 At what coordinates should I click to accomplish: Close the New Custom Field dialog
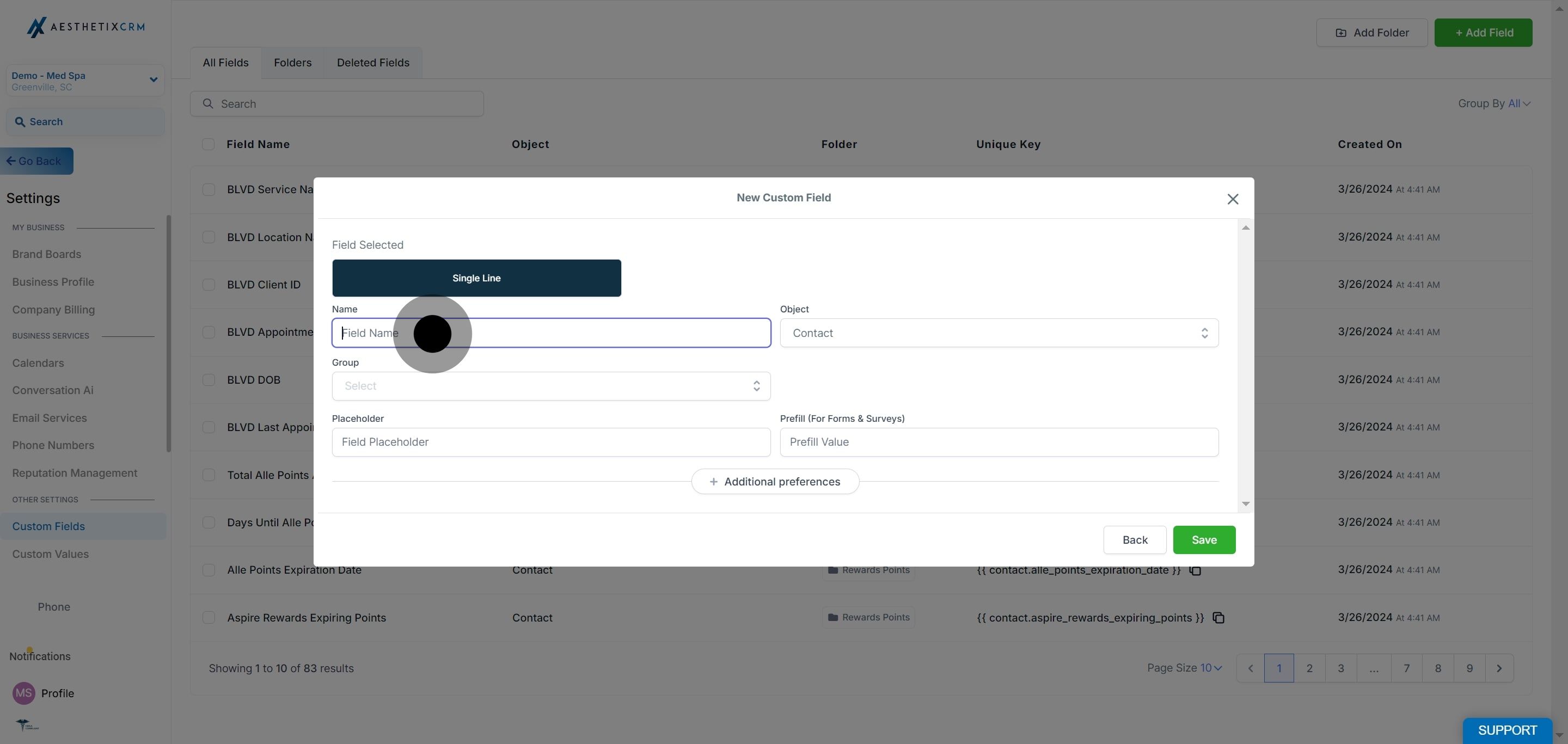tap(1233, 199)
